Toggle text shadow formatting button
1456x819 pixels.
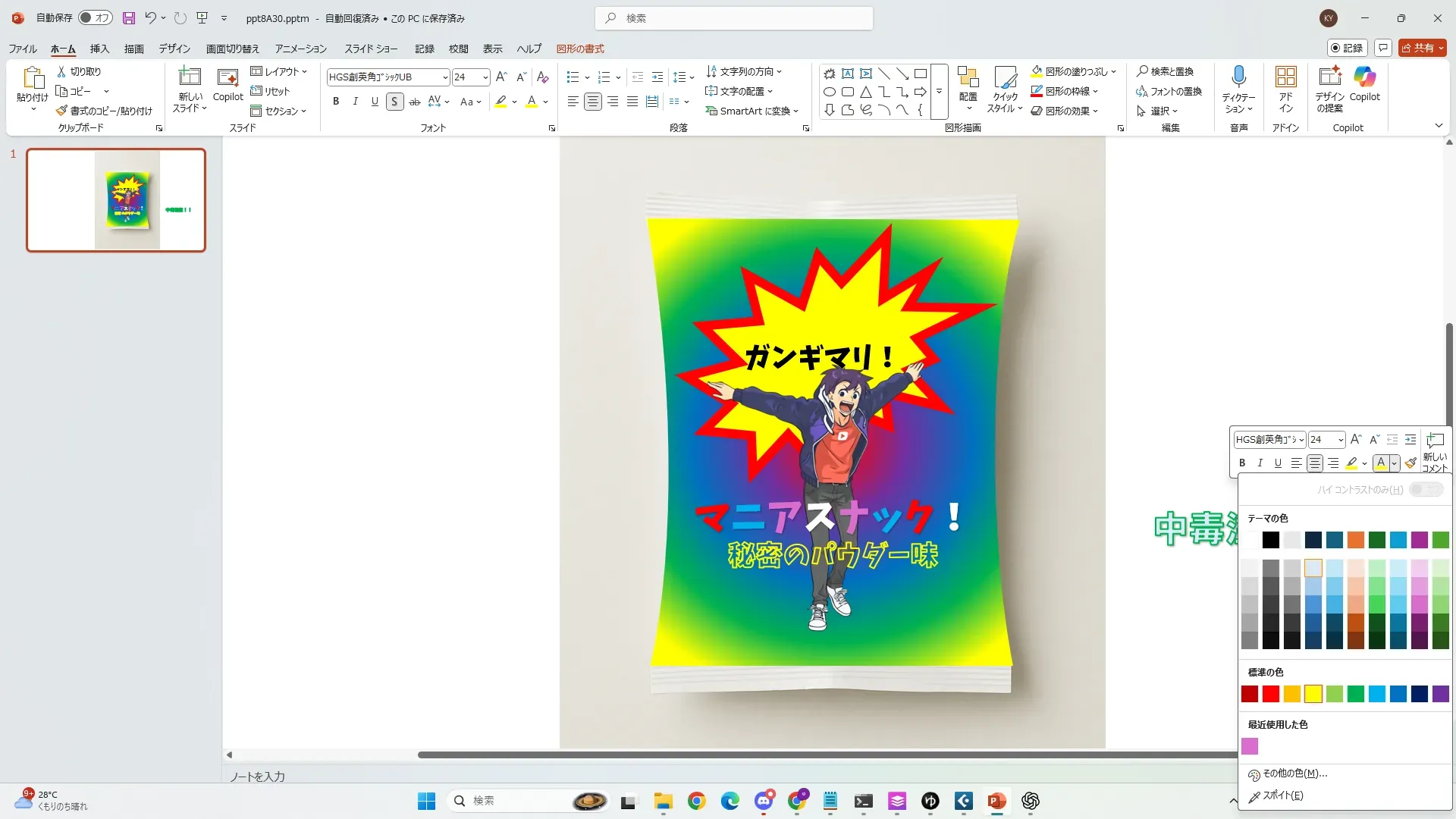point(394,102)
